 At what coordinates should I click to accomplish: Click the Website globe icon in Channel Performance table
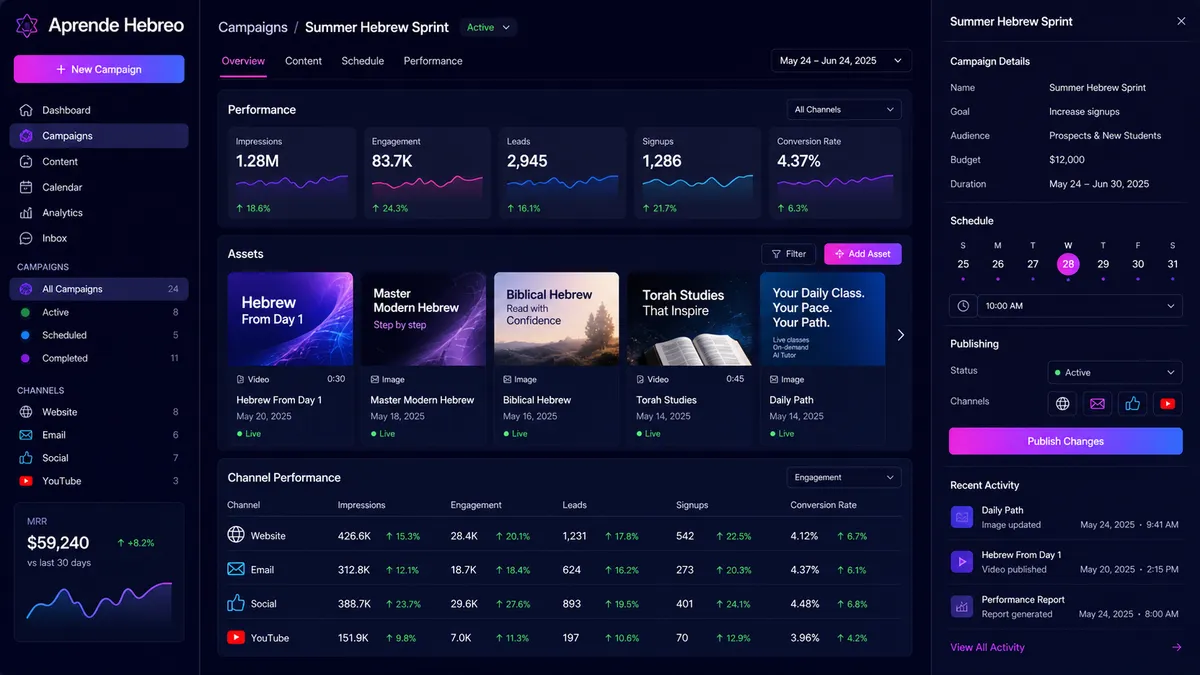tap(236, 535)
